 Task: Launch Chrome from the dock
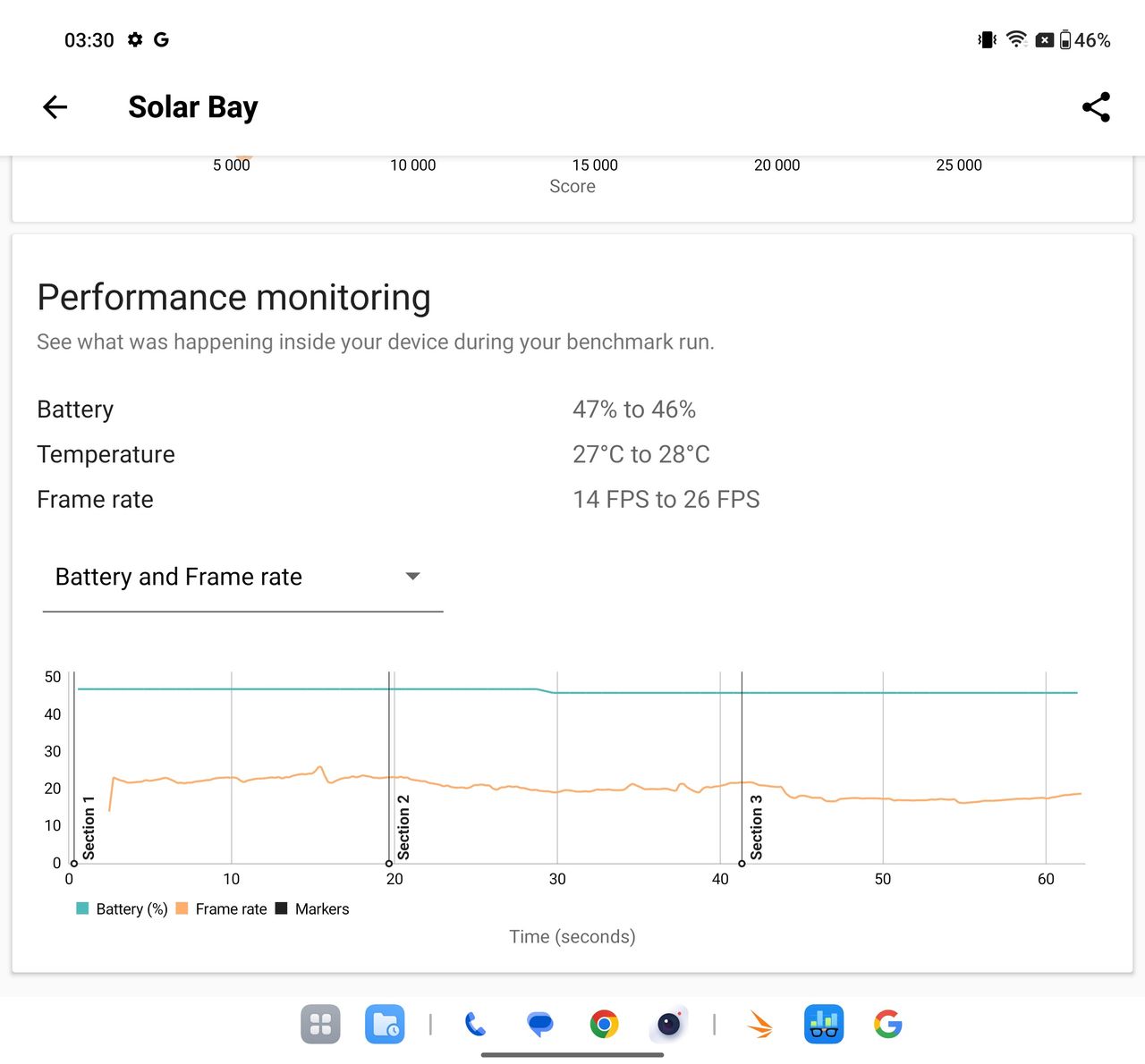[x=604, y=1025]
